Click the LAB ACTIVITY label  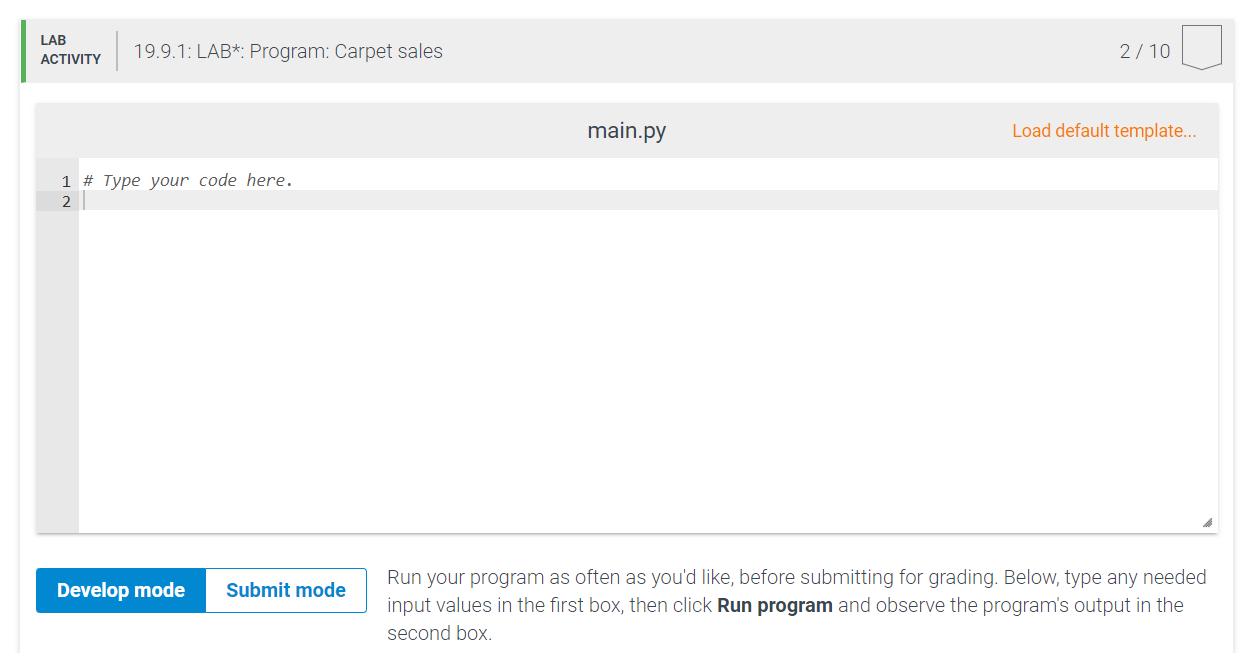[x=69, y=49]
